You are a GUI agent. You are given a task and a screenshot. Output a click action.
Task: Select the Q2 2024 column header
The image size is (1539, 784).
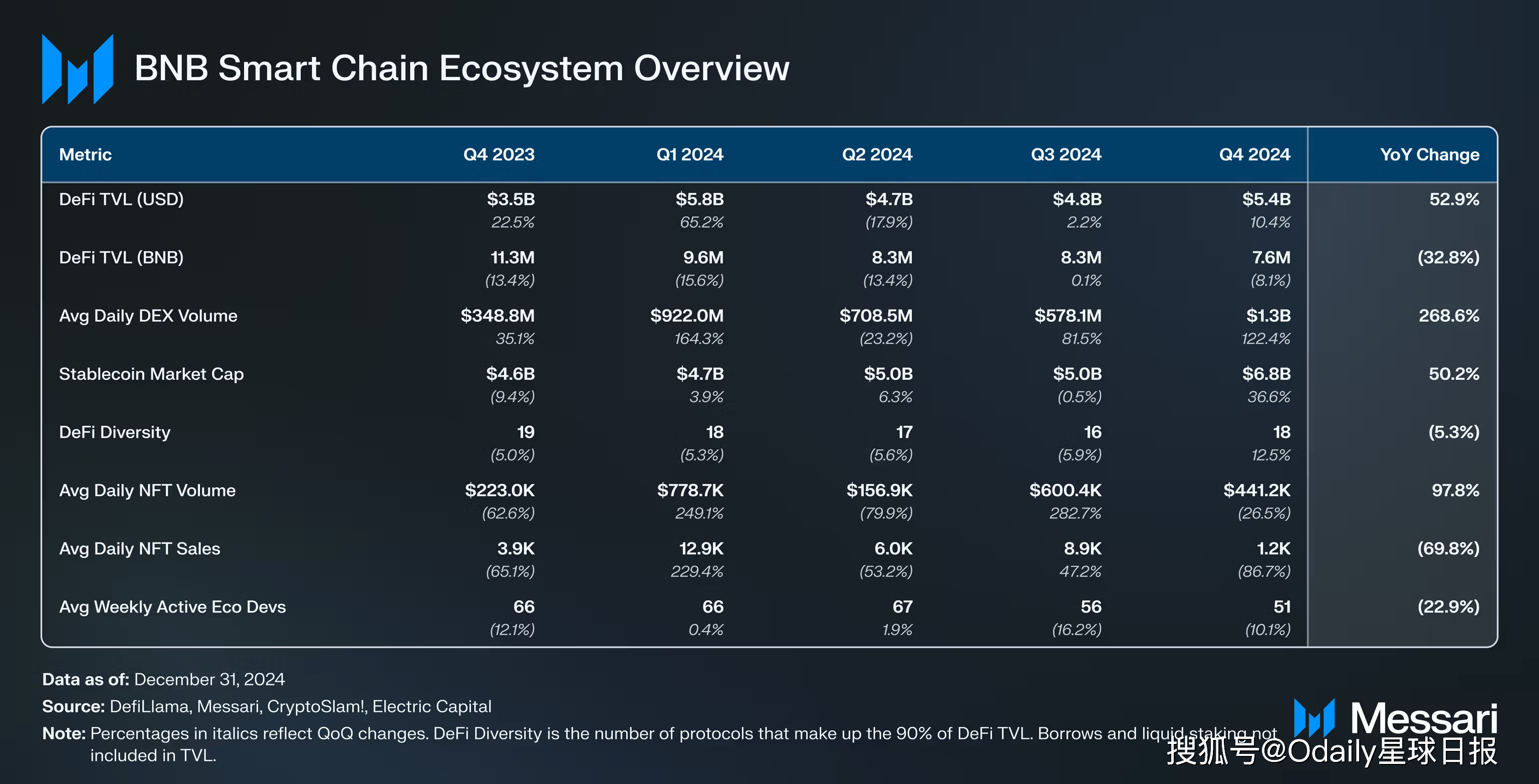[x=877, y=155]
